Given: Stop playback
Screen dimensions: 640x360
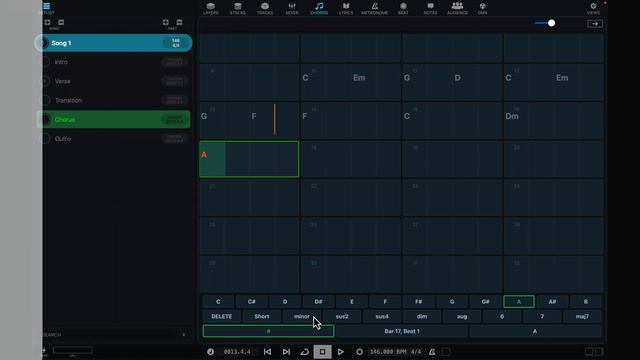Looking at the screenshot, I should [x=322, y=351].
